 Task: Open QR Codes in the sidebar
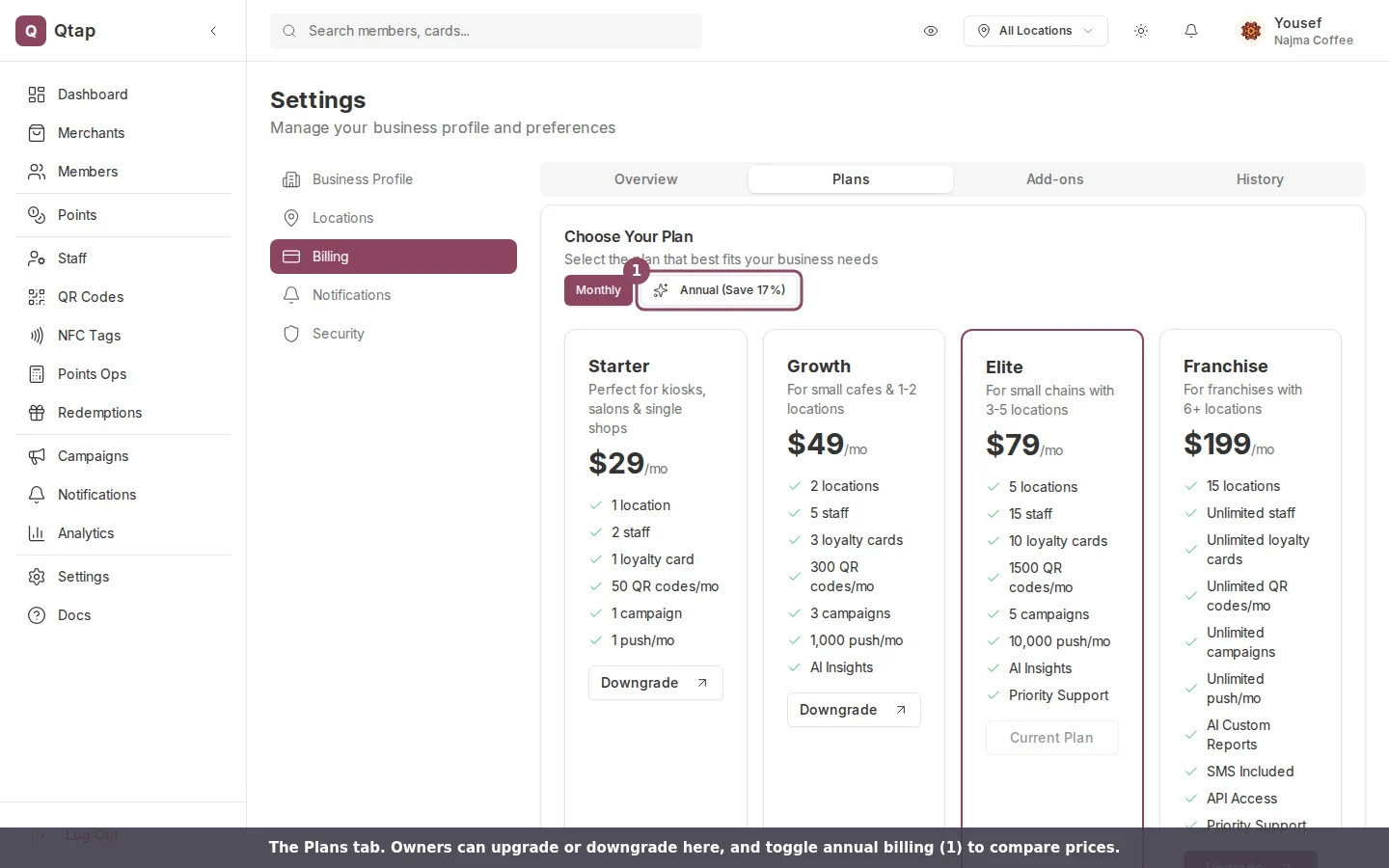coord(123,297)
